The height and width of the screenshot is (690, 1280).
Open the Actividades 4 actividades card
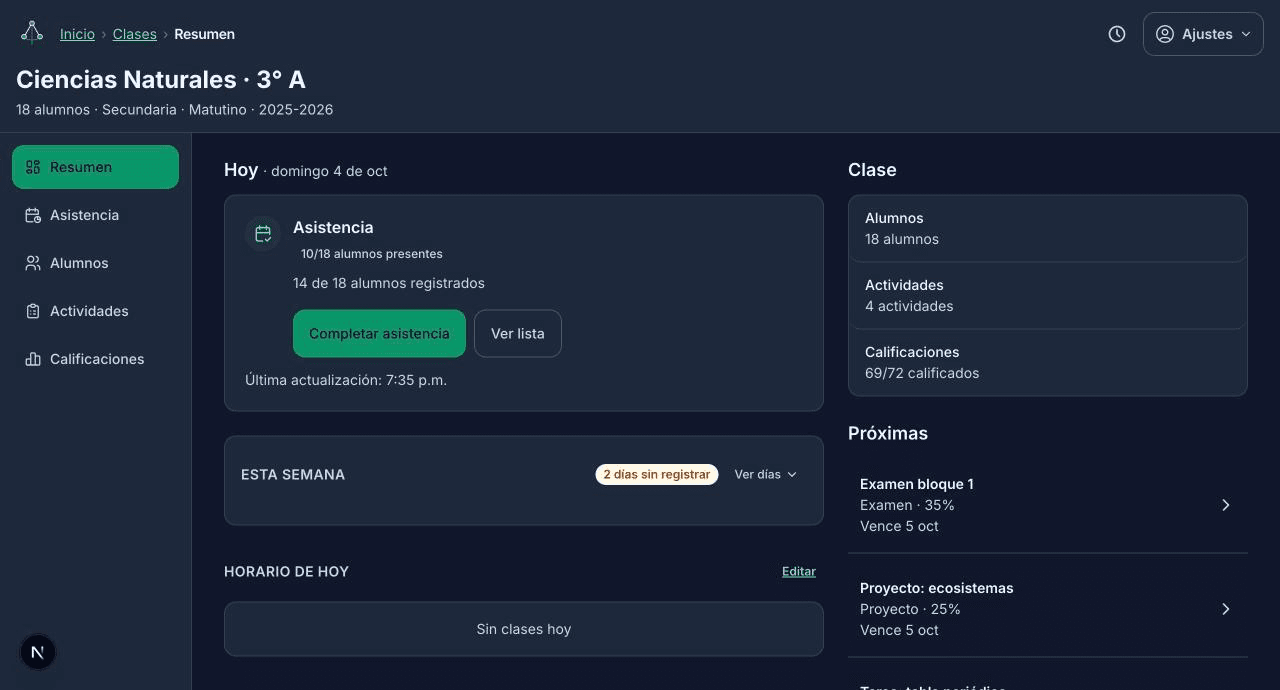pyautogui.click(x=1048, y=295)
